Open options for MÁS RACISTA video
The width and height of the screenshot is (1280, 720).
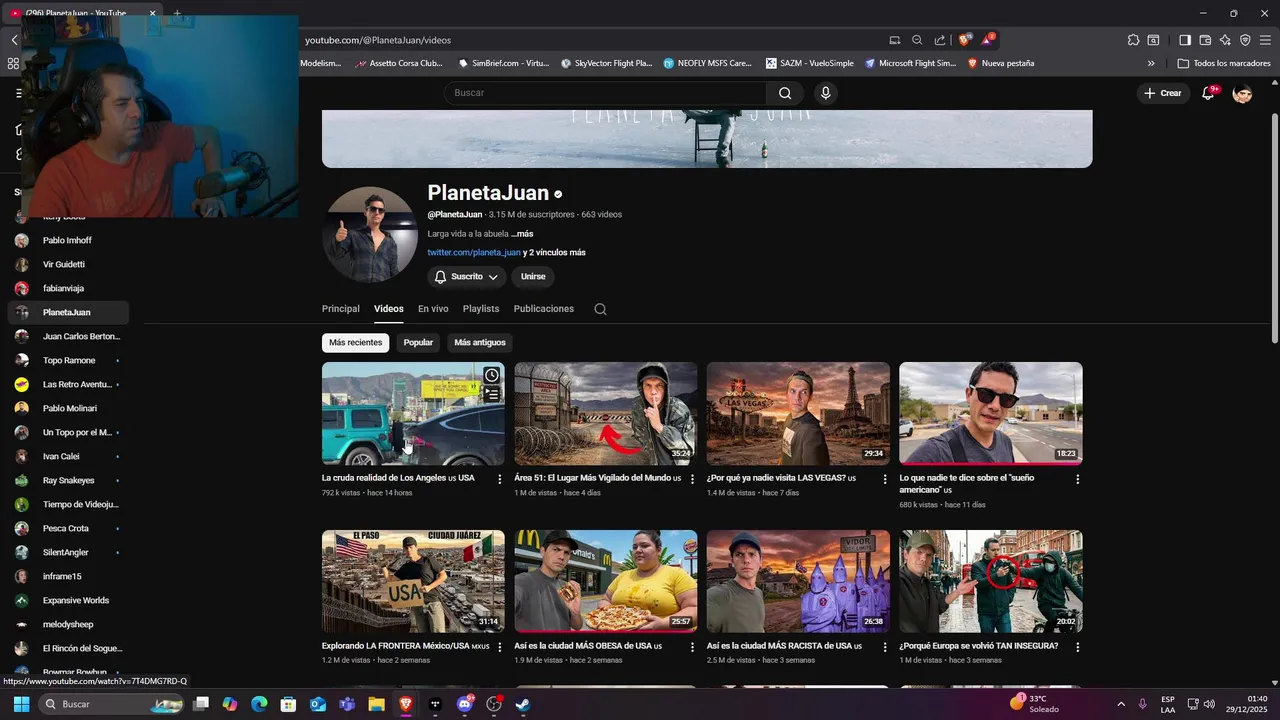[884, 647]
